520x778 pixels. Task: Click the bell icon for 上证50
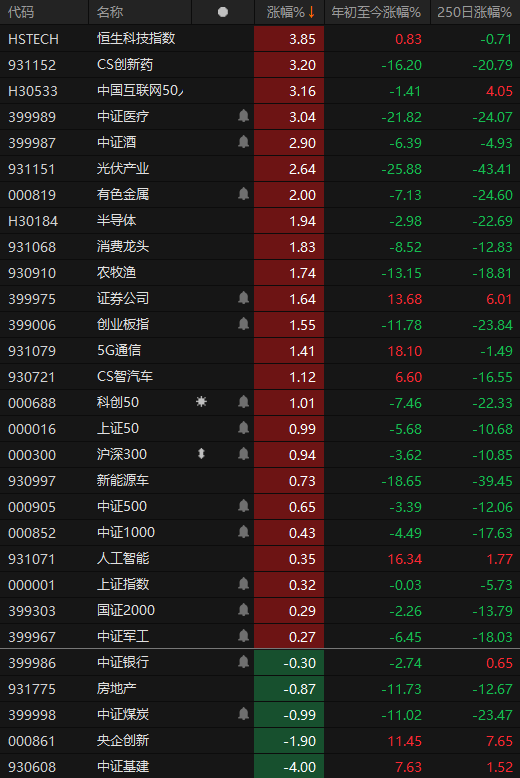(x=243, y=428)
